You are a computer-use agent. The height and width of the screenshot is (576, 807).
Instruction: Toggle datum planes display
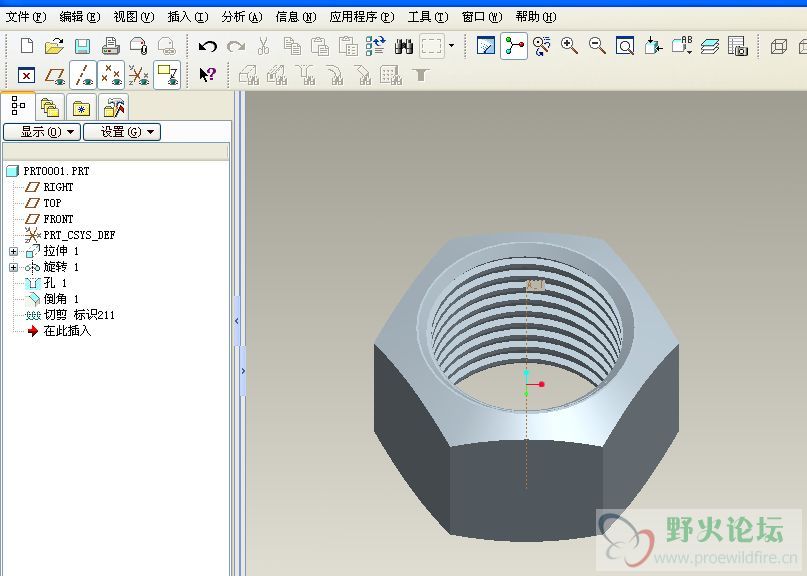tap(55, 75)
